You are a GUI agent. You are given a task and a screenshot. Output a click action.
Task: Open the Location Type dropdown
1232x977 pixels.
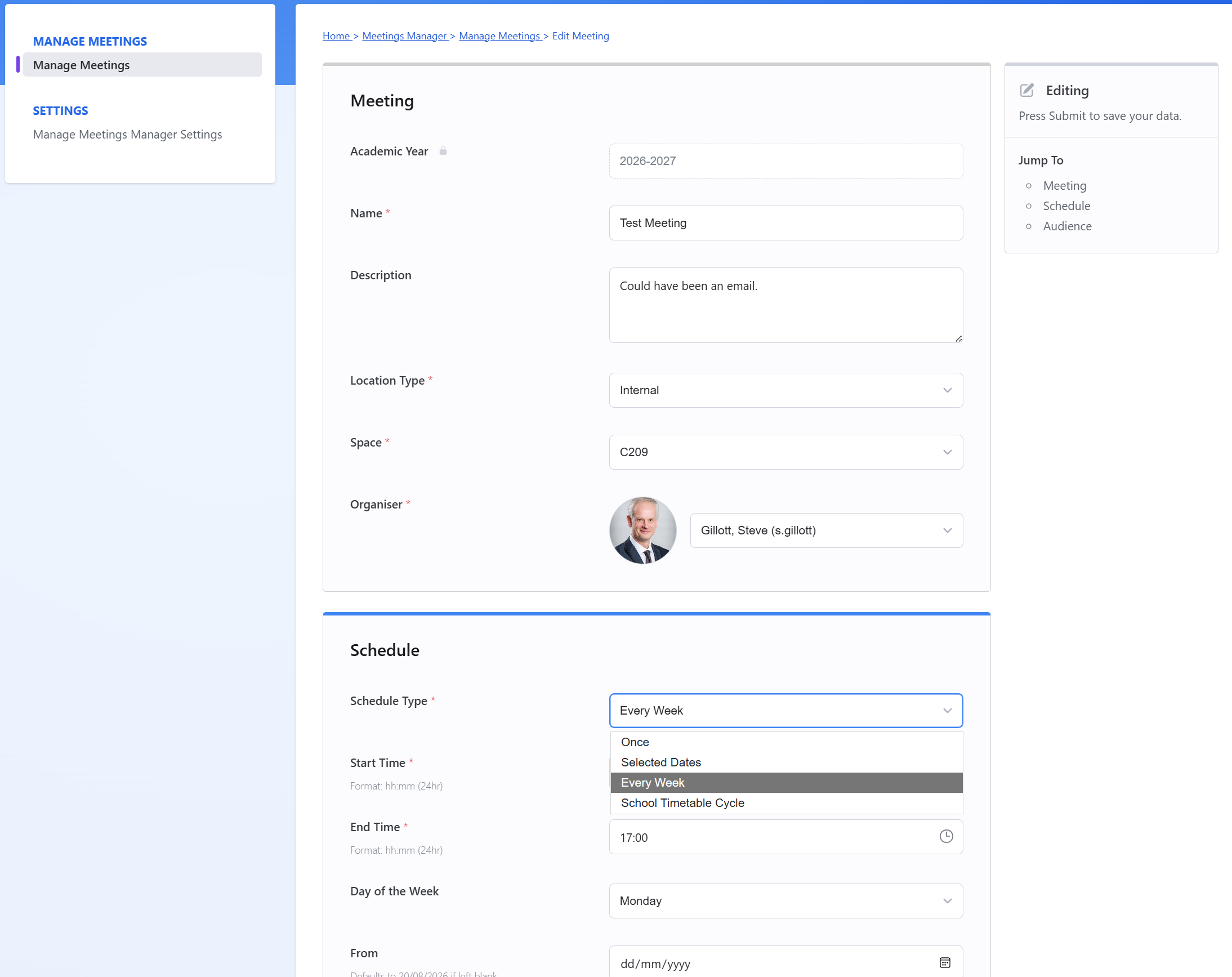785,390
